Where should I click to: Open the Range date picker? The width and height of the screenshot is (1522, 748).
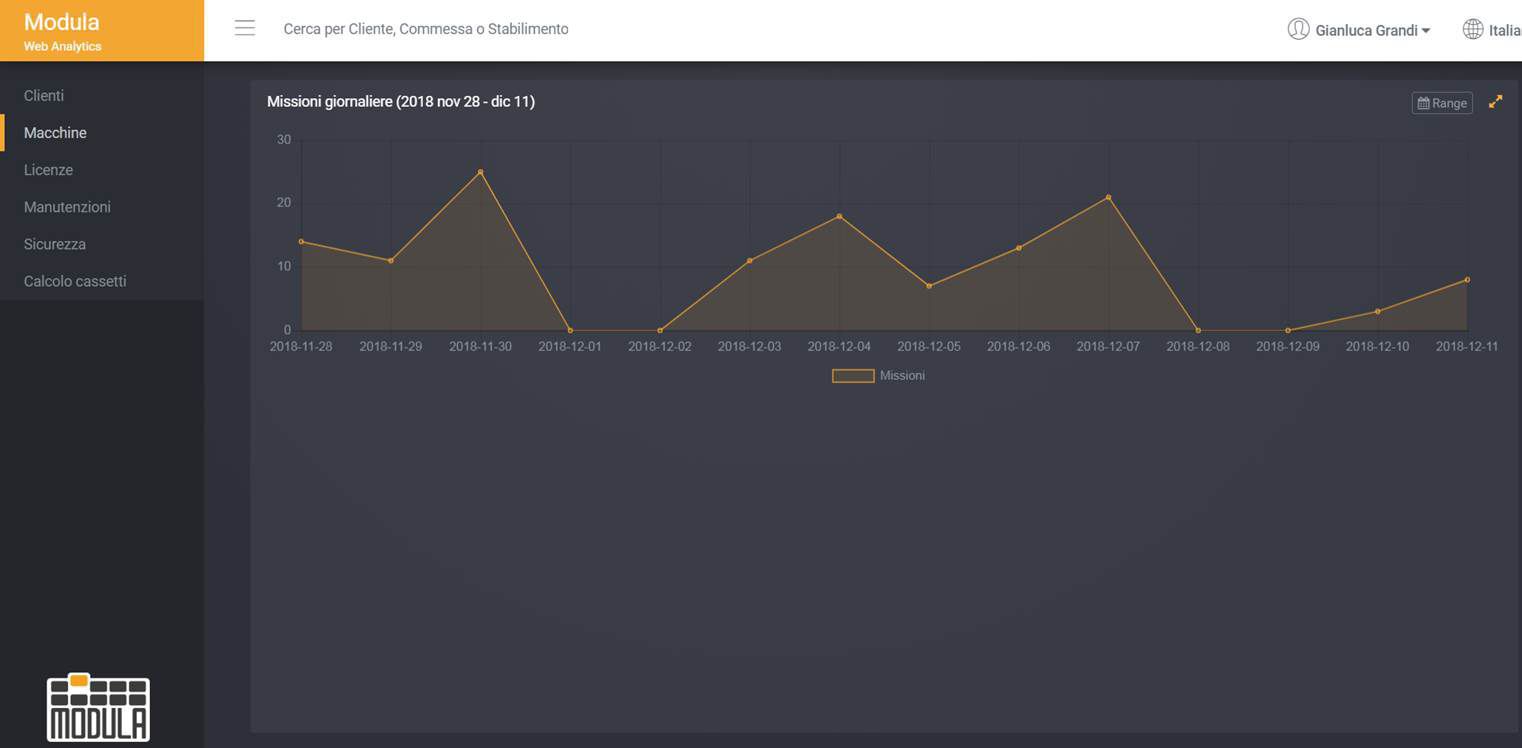[x=1441, y=103]
